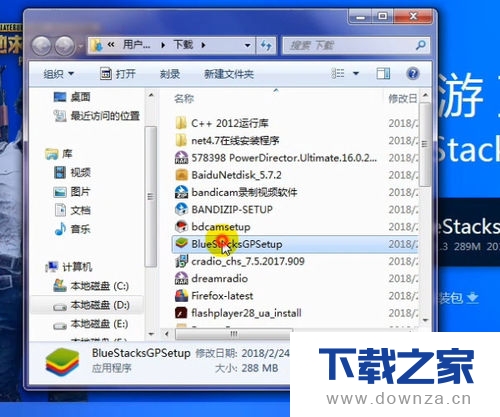The width and height of the screenshot is (500, 417).
Task: Minimize the Explorer window
Action: (360, 17)
